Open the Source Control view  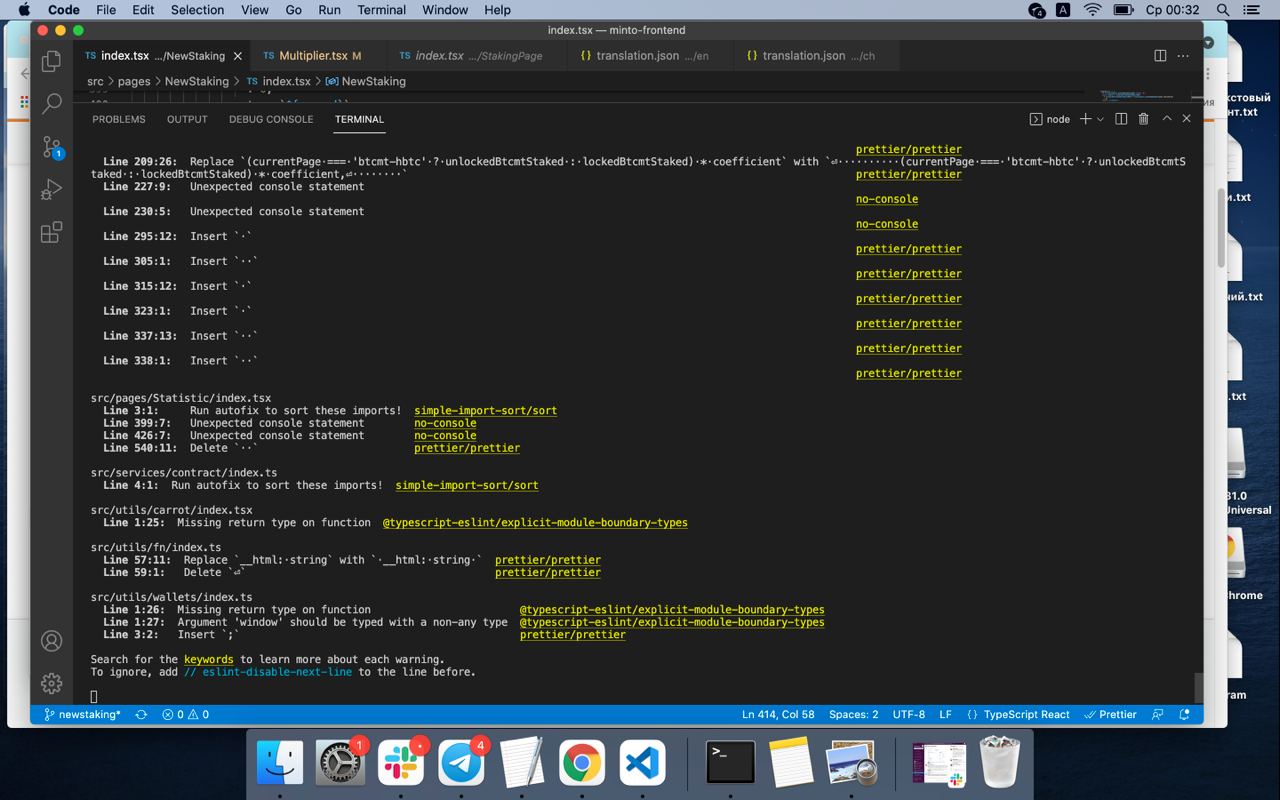[x=52, y=148]
